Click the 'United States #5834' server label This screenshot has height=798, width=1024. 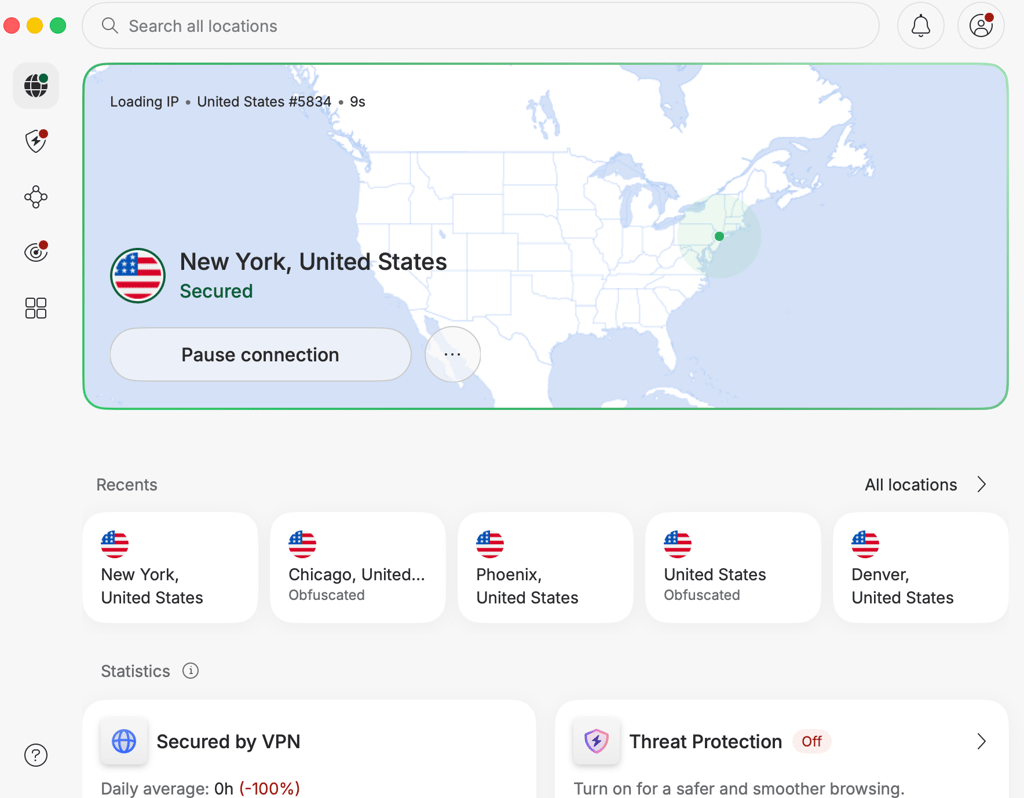click(x=264, y=102)
